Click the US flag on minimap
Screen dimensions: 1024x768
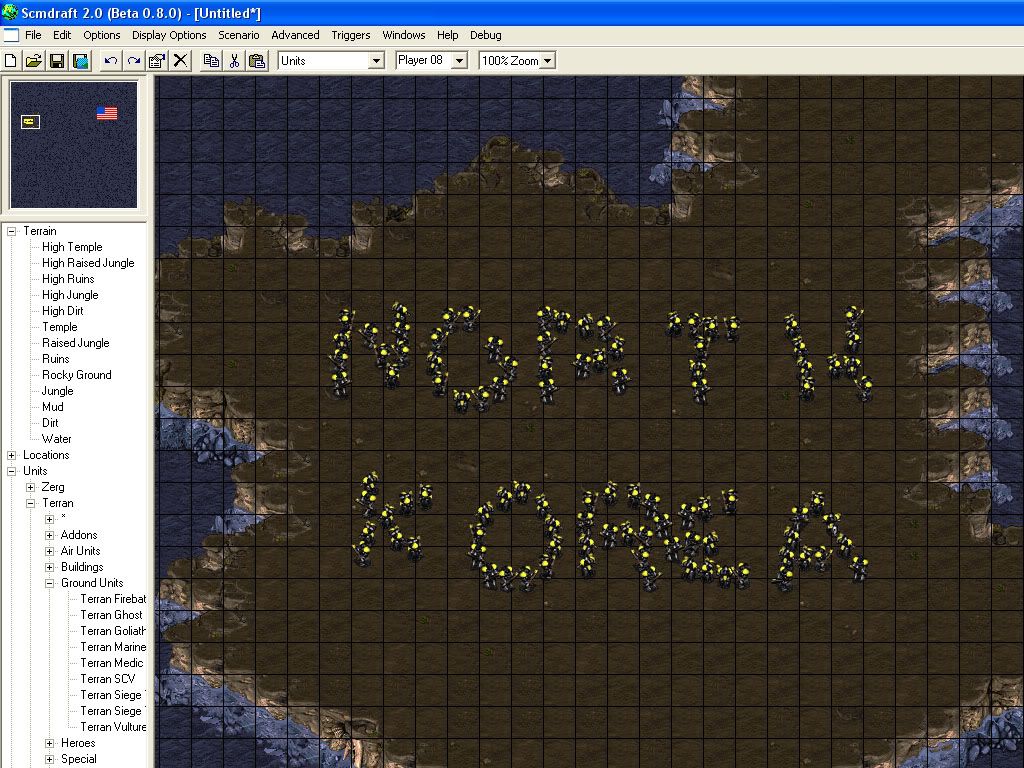107,114
